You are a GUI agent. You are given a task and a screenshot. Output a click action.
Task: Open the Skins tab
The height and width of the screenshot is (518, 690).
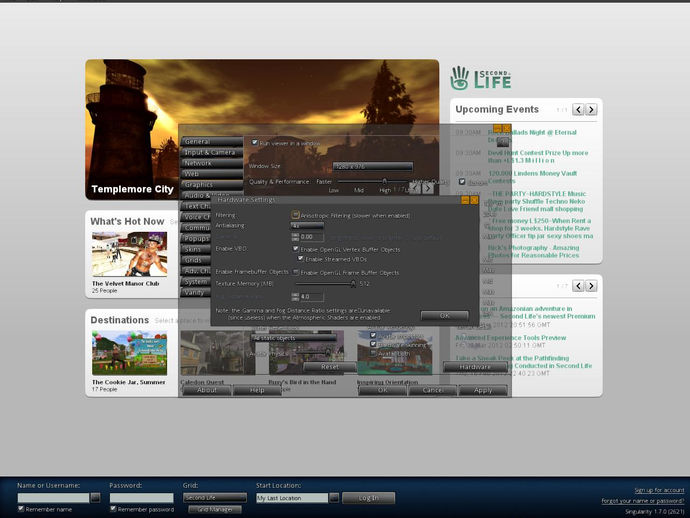click(196, 250)
